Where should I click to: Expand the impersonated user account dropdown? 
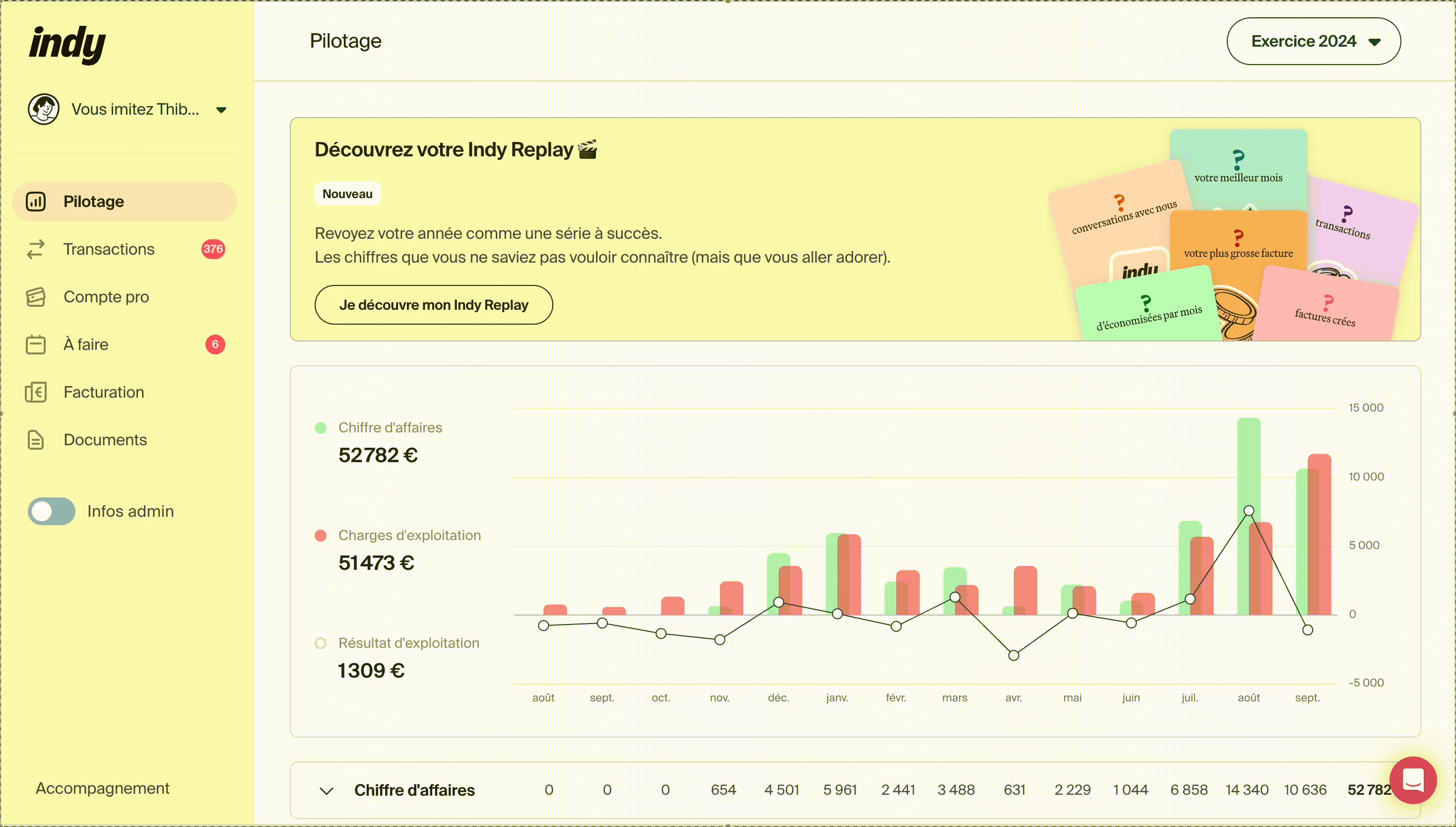[221, 110]
